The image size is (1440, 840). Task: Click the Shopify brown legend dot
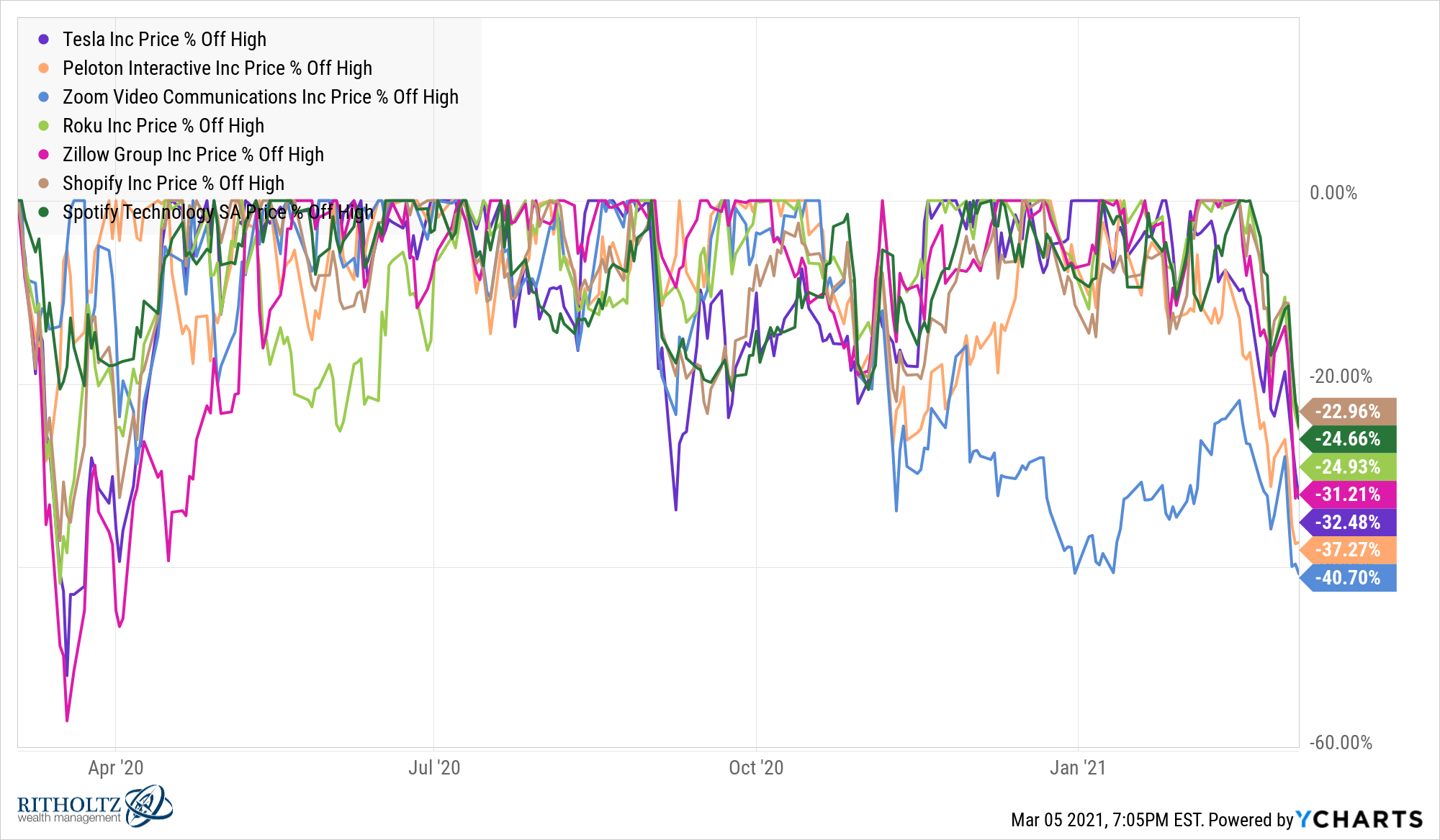[44, 184]
